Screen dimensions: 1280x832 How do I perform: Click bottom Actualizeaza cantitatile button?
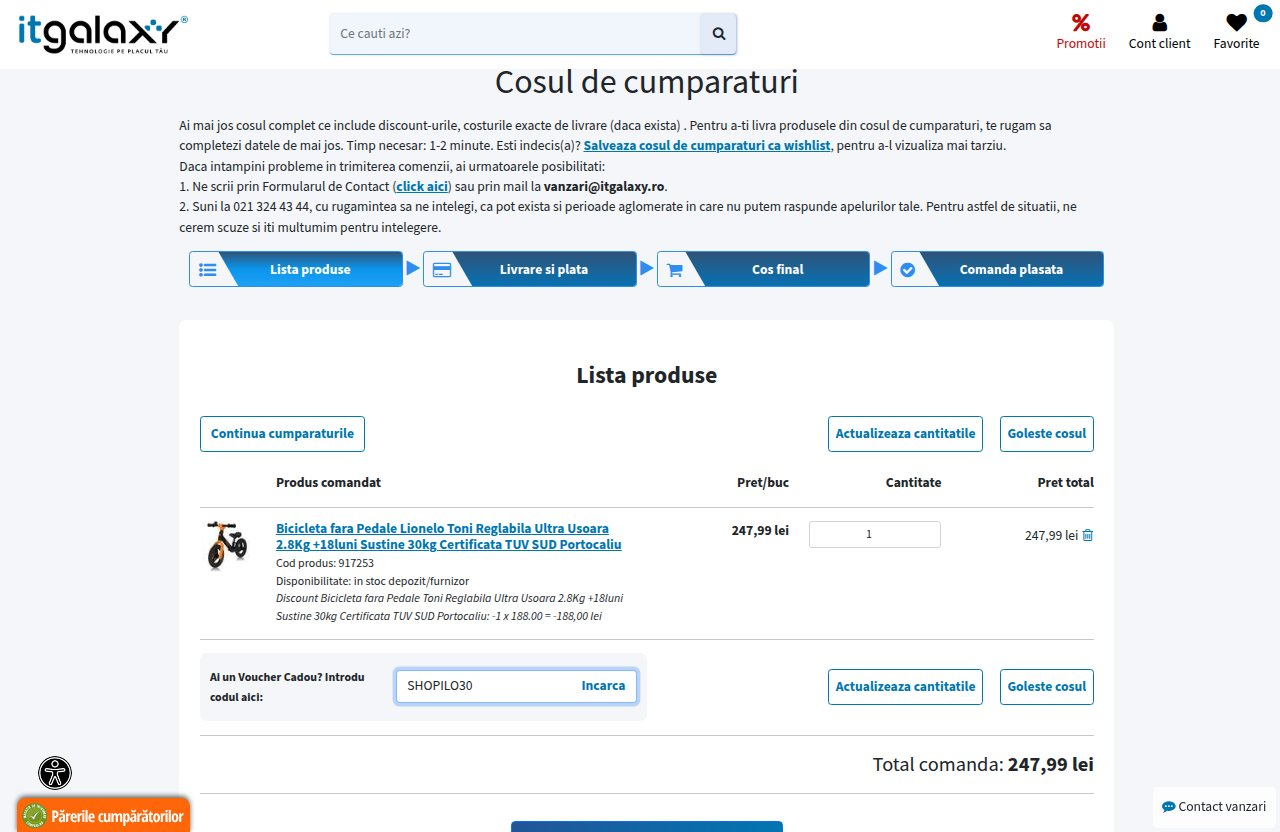[x=905, y=687]
